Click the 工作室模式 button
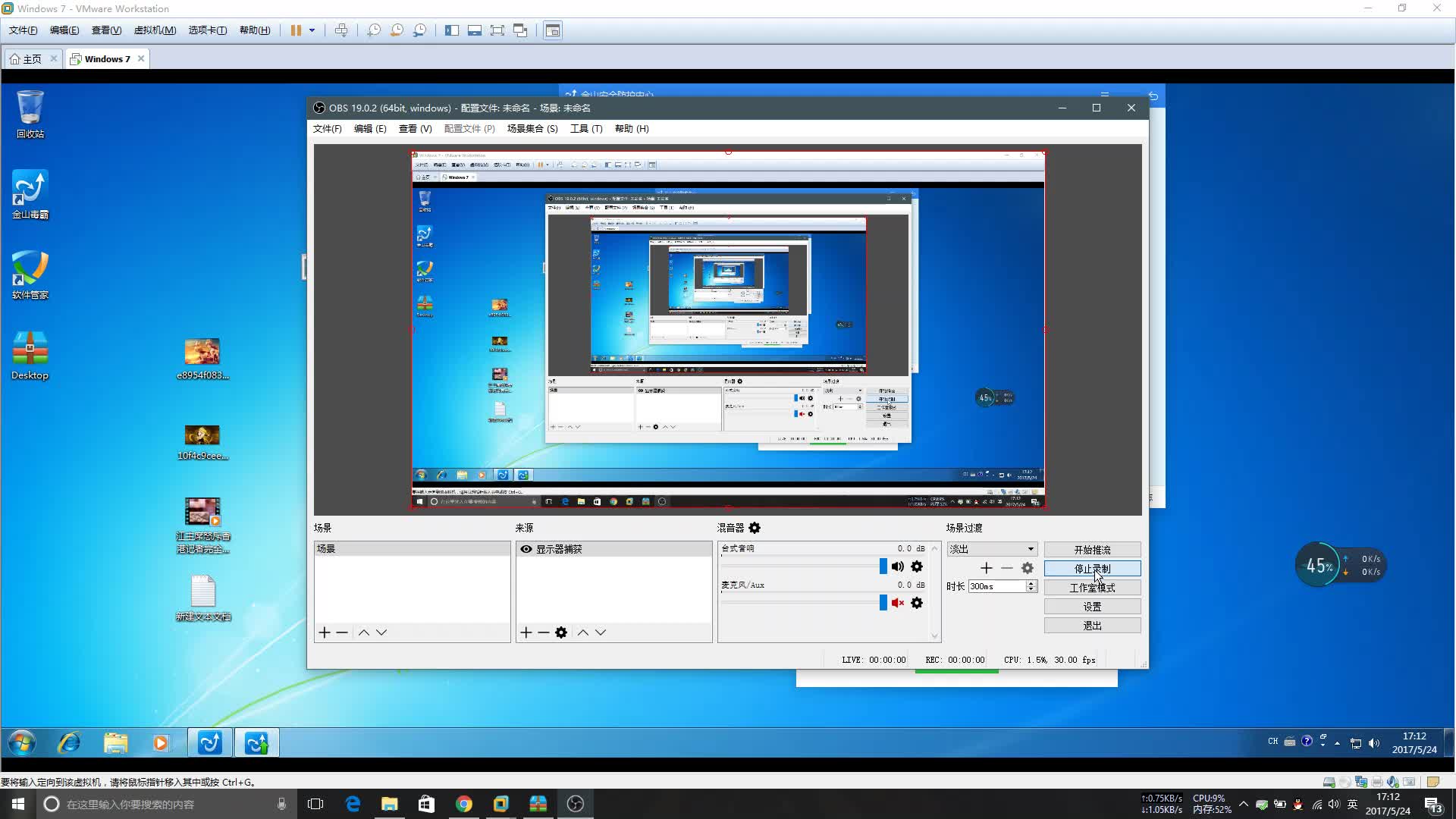The width and height of the screenshot is (1456, 819). [1092, 588]
